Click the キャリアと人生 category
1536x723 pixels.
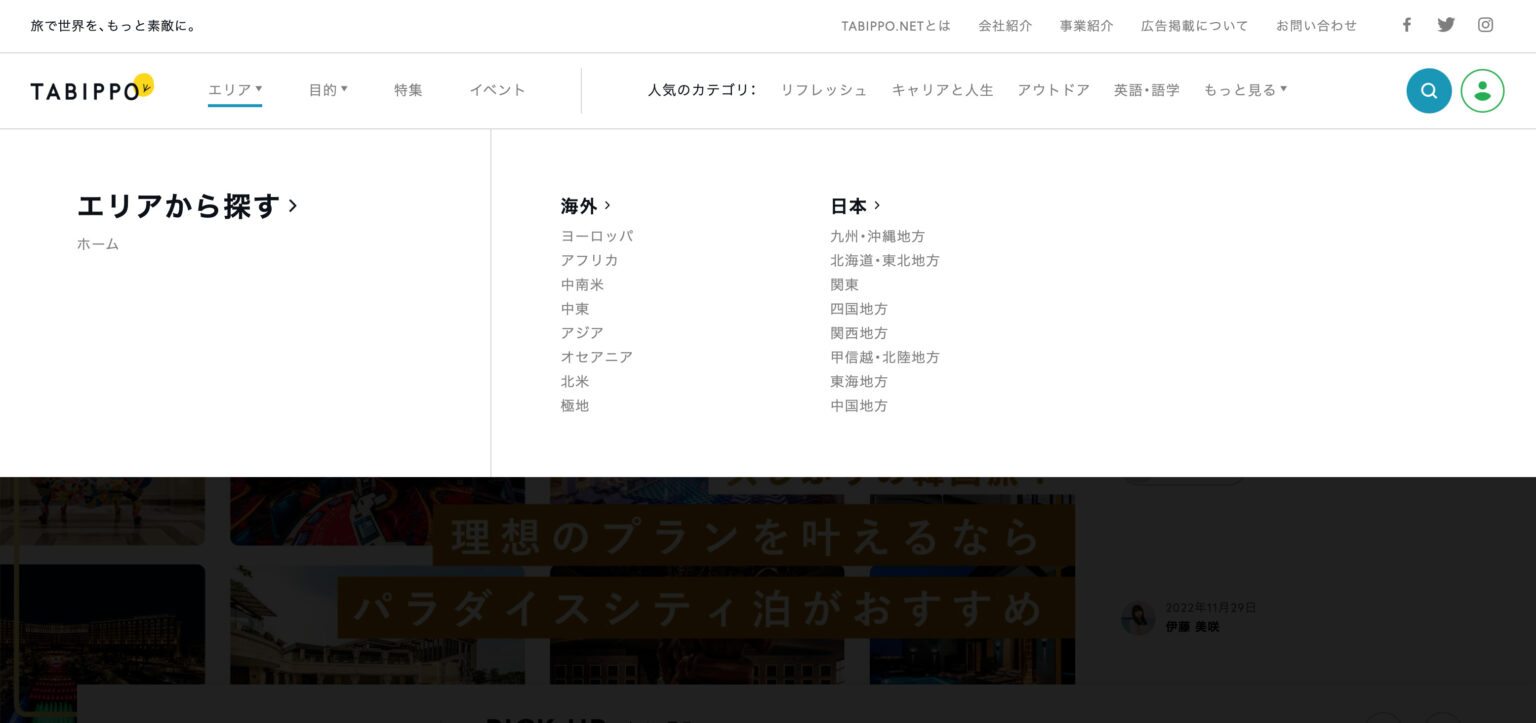point(941,89)
